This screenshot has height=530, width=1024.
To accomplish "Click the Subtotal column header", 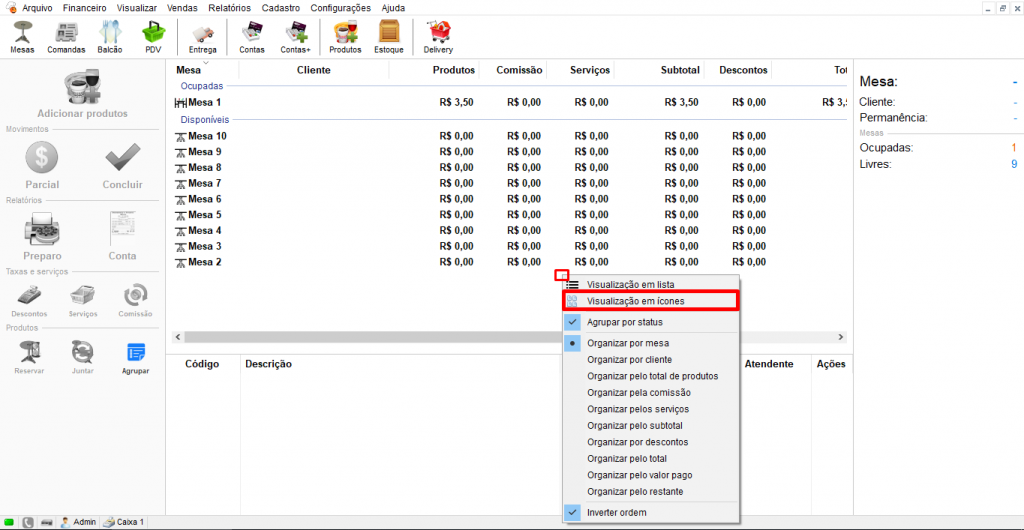I will click(680, 70).
